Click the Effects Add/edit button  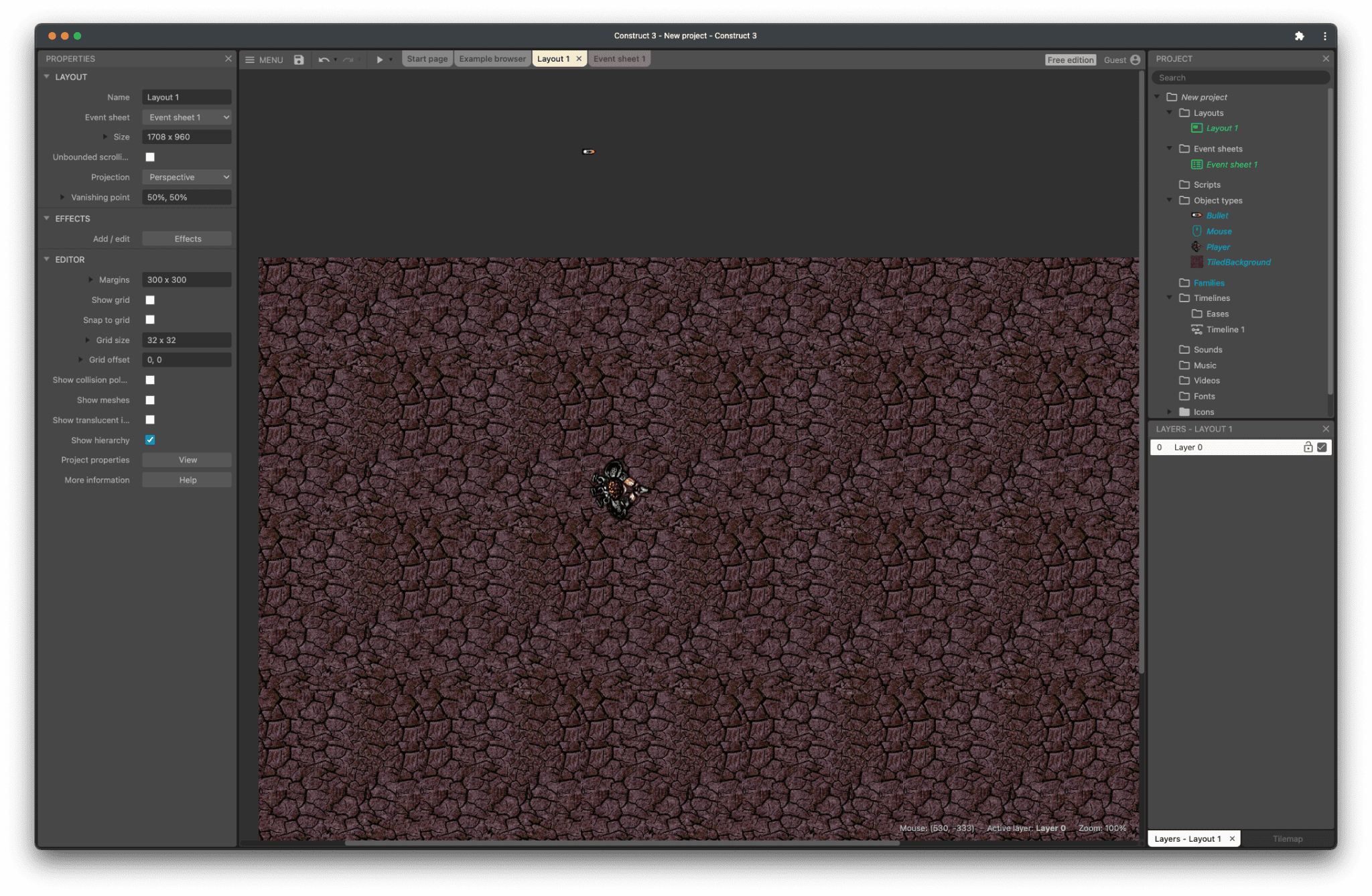click(x=187, y=238)
